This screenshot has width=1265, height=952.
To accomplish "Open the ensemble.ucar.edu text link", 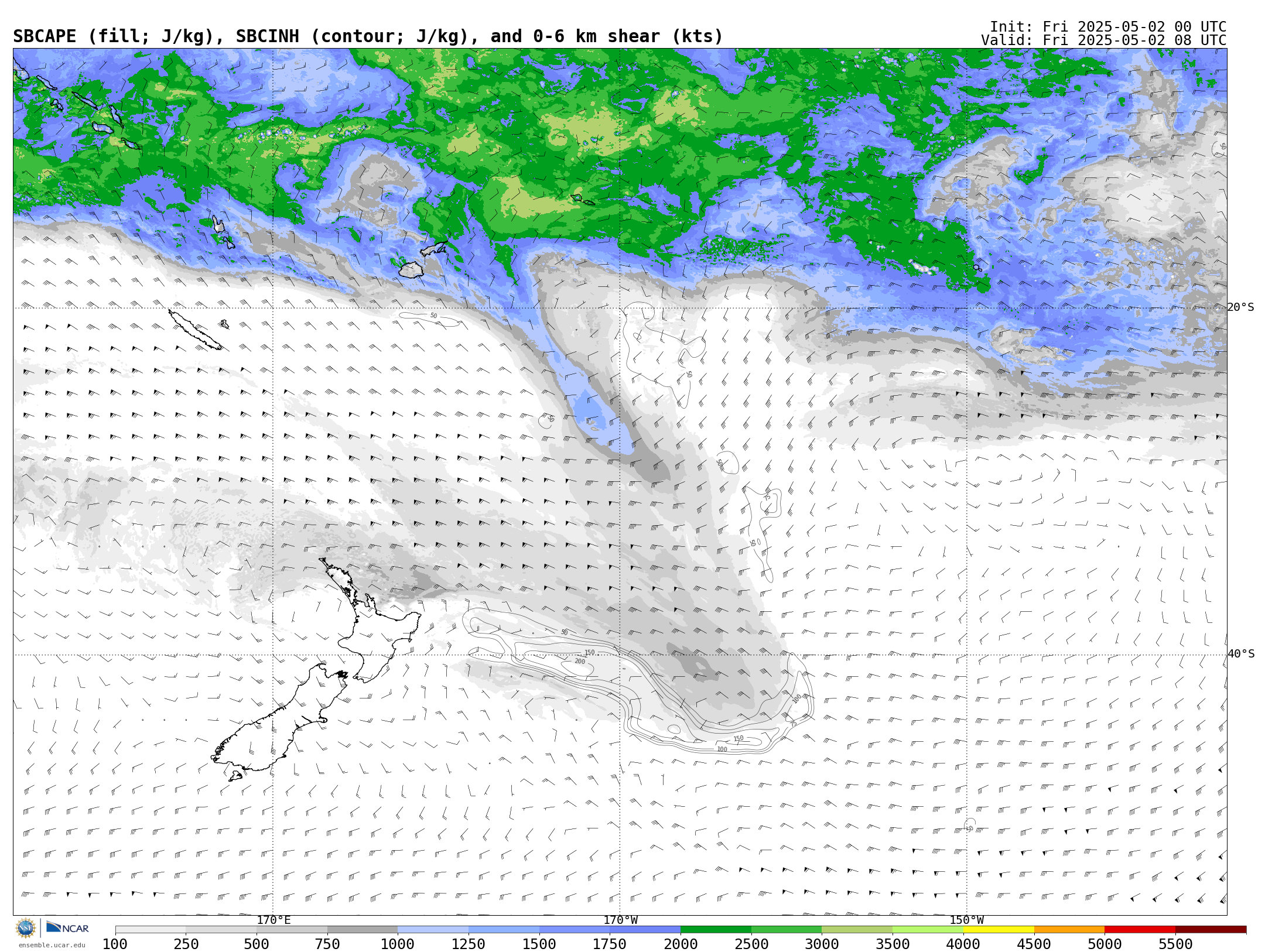I will point(52,945).
